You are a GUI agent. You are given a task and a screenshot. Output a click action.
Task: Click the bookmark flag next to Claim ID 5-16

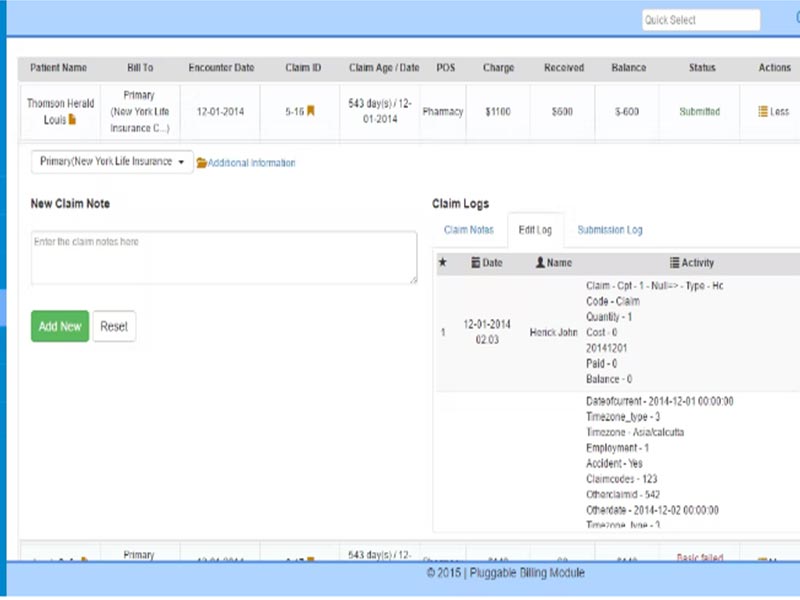click(x=310, y=111)
